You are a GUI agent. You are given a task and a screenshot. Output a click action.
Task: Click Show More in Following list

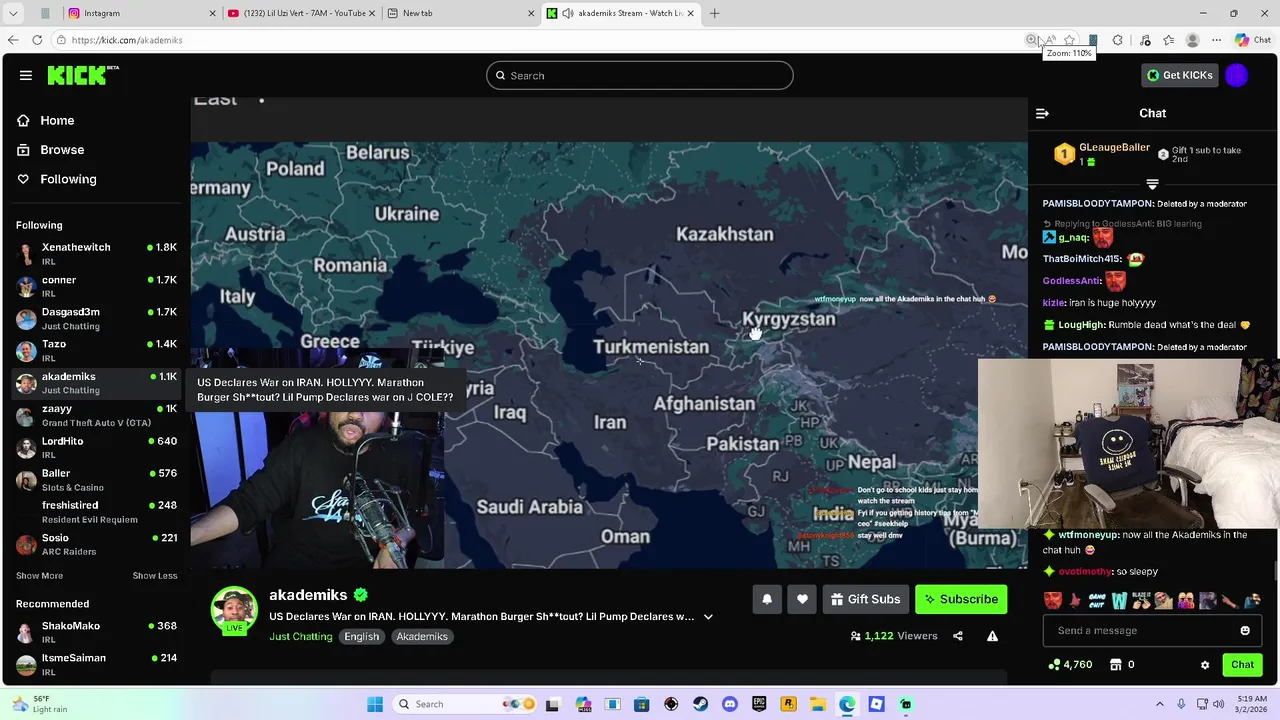(x=39, y=576)
